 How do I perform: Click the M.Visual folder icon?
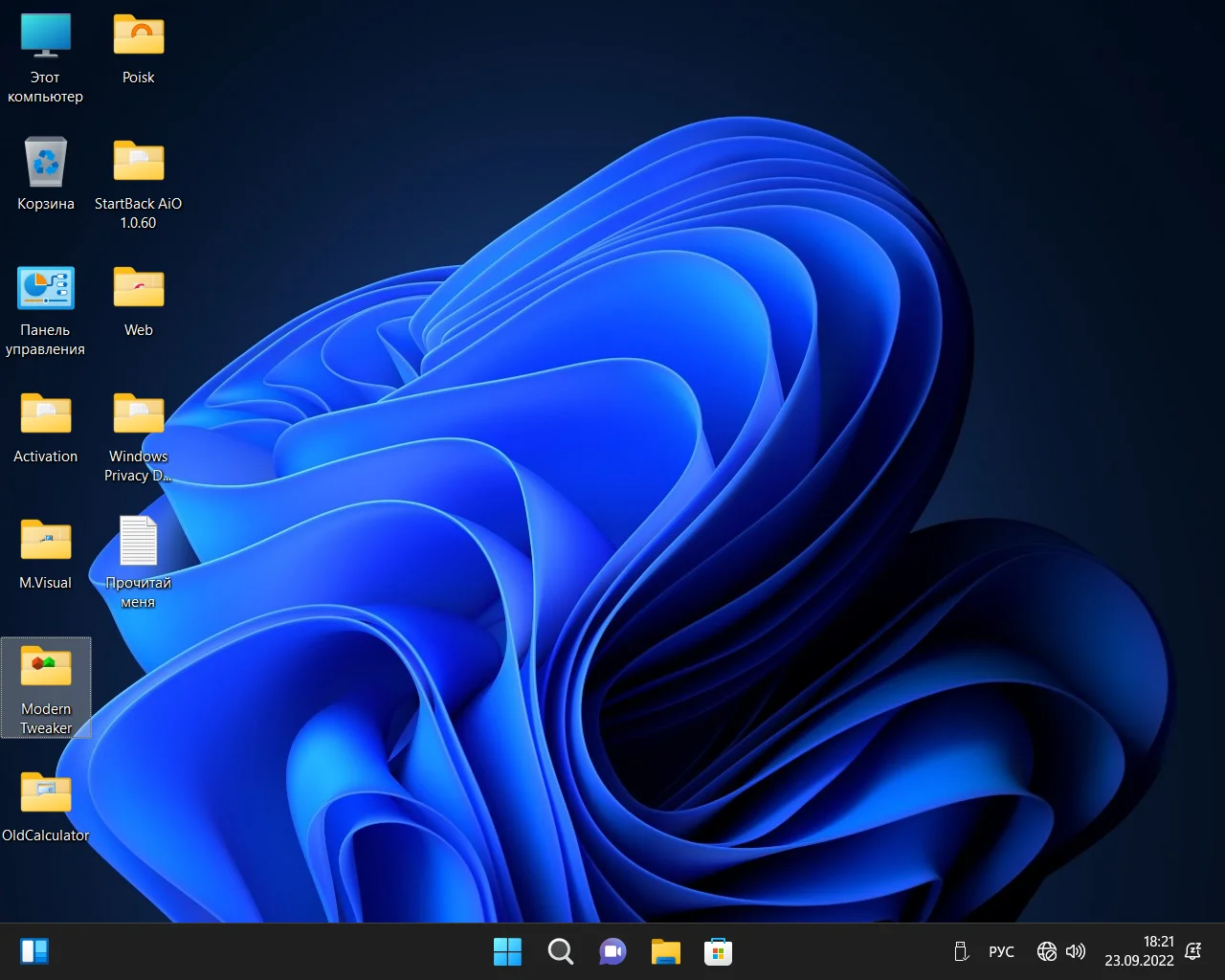45,542
